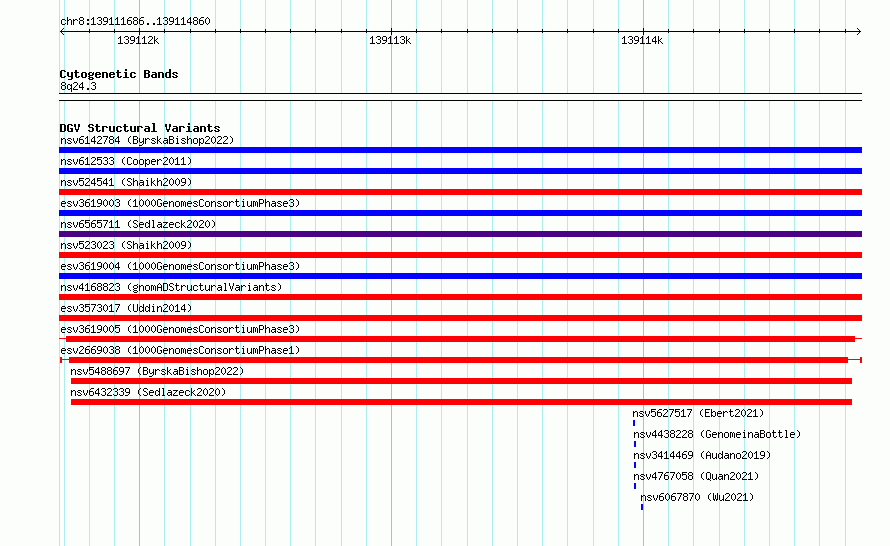Screen dimensions: 890x546
Task: Open the nsv3414469 (Audano2019) label
Action: pos(702,455)
